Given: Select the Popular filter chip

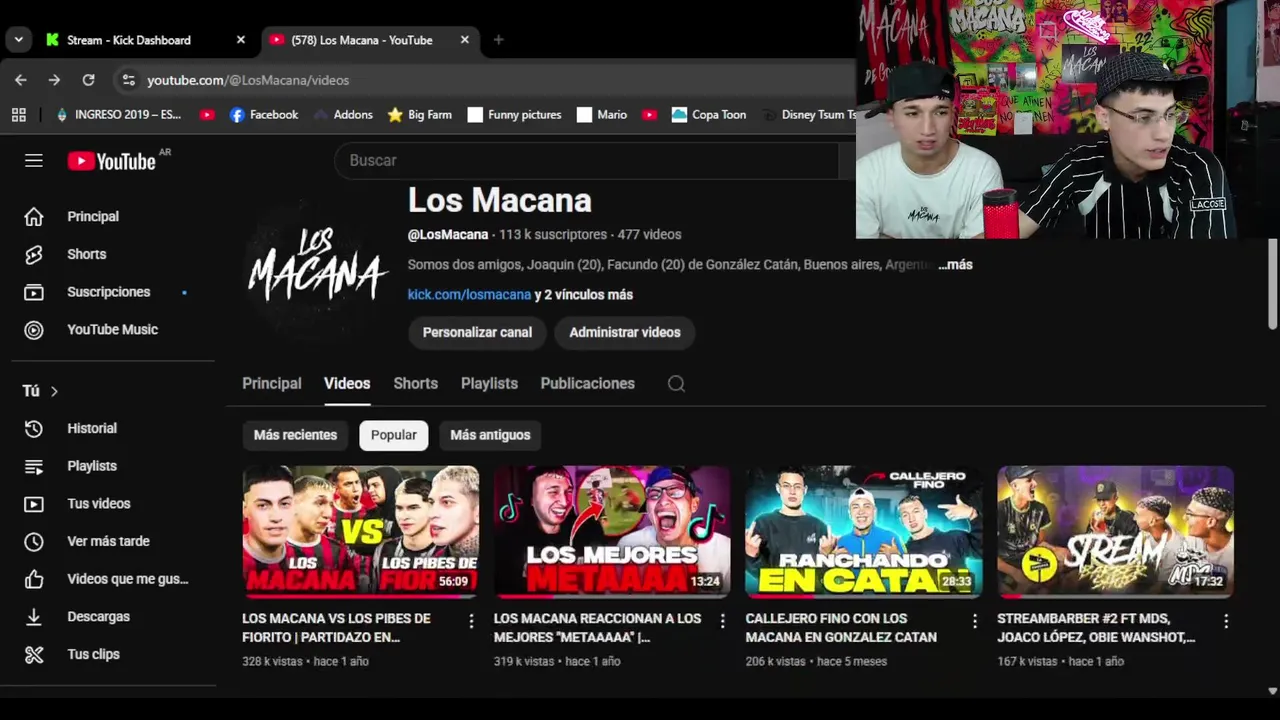Looking at the screenshot, I should [x=394, y=435].
